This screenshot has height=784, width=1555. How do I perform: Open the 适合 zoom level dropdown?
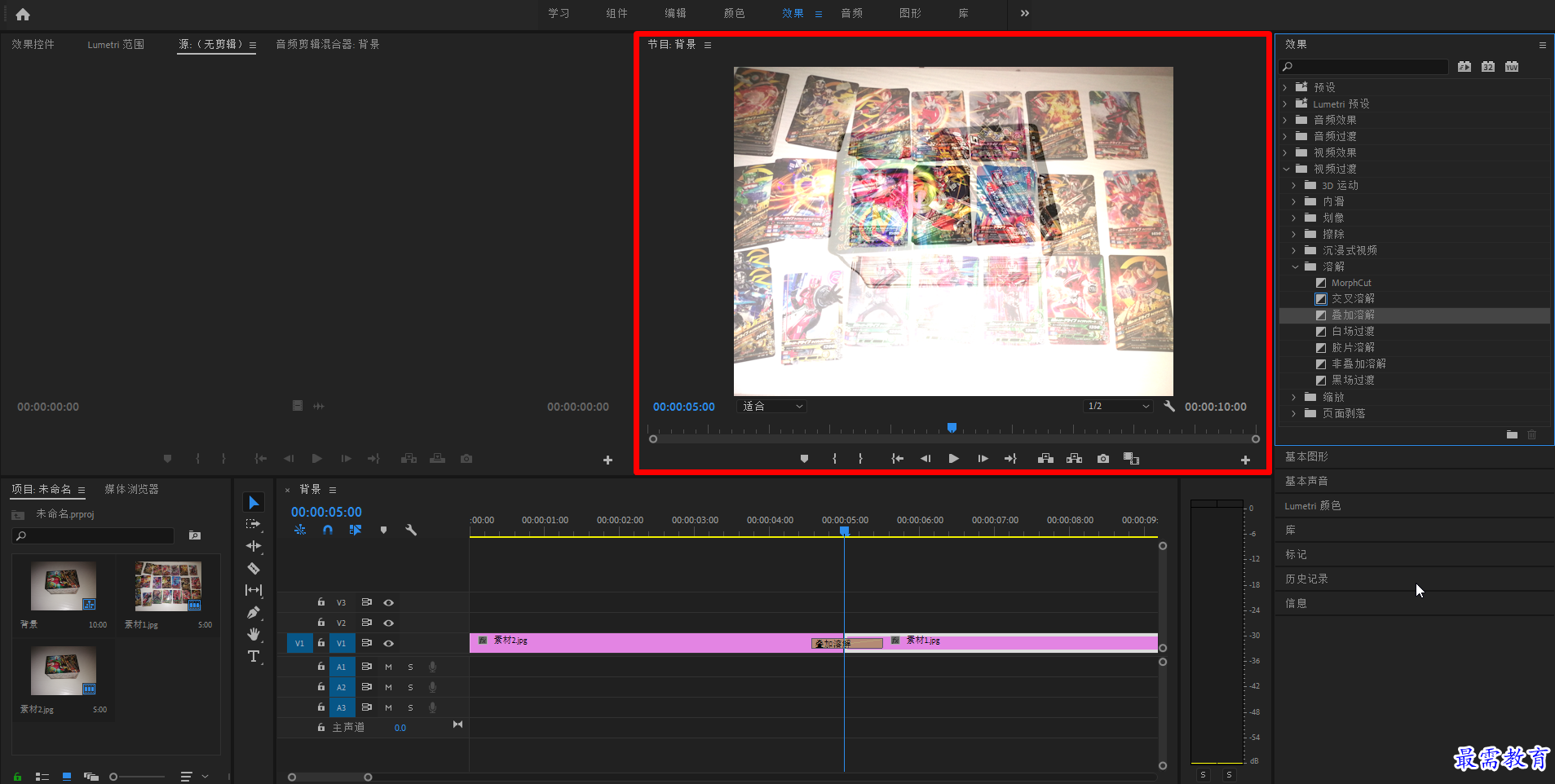point(771,406)
